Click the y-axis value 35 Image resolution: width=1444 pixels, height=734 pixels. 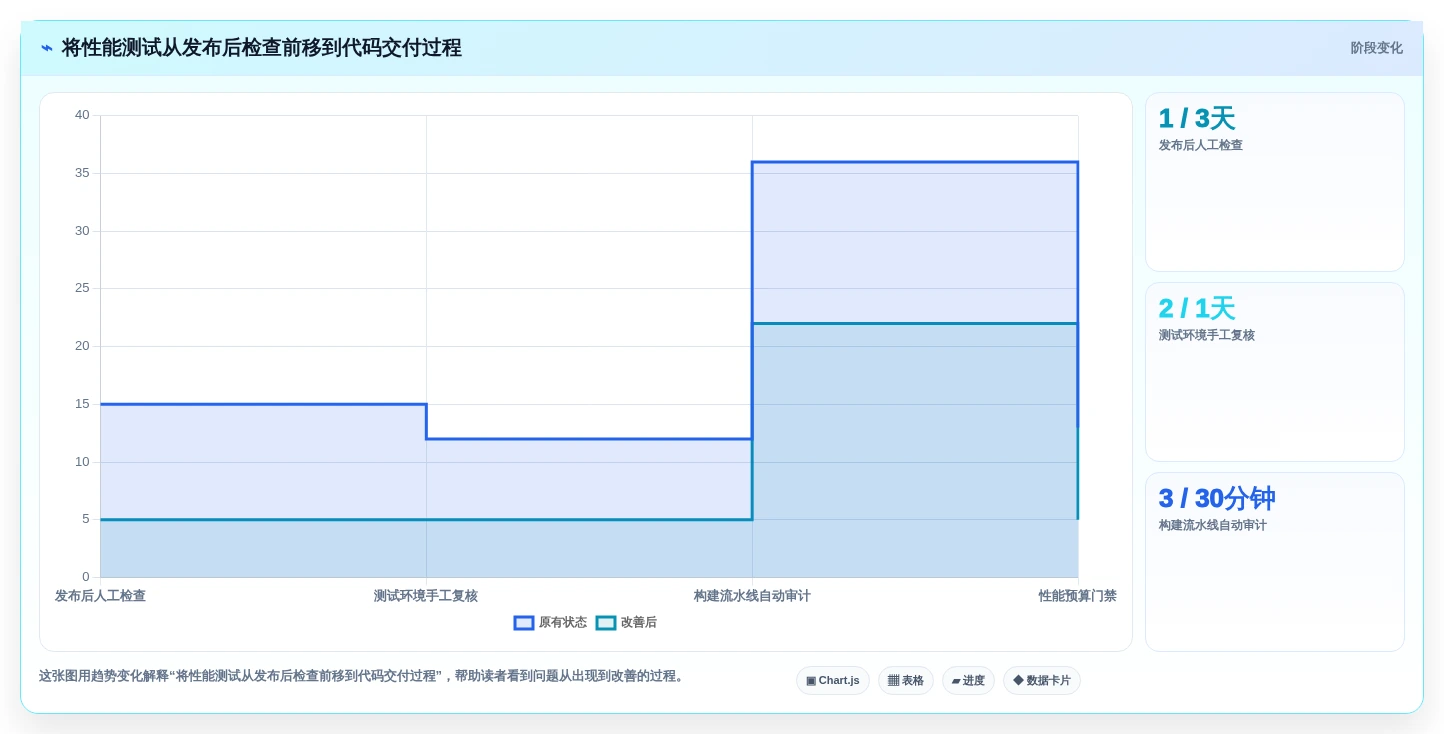pyautogui.click(x=82, y=173)
